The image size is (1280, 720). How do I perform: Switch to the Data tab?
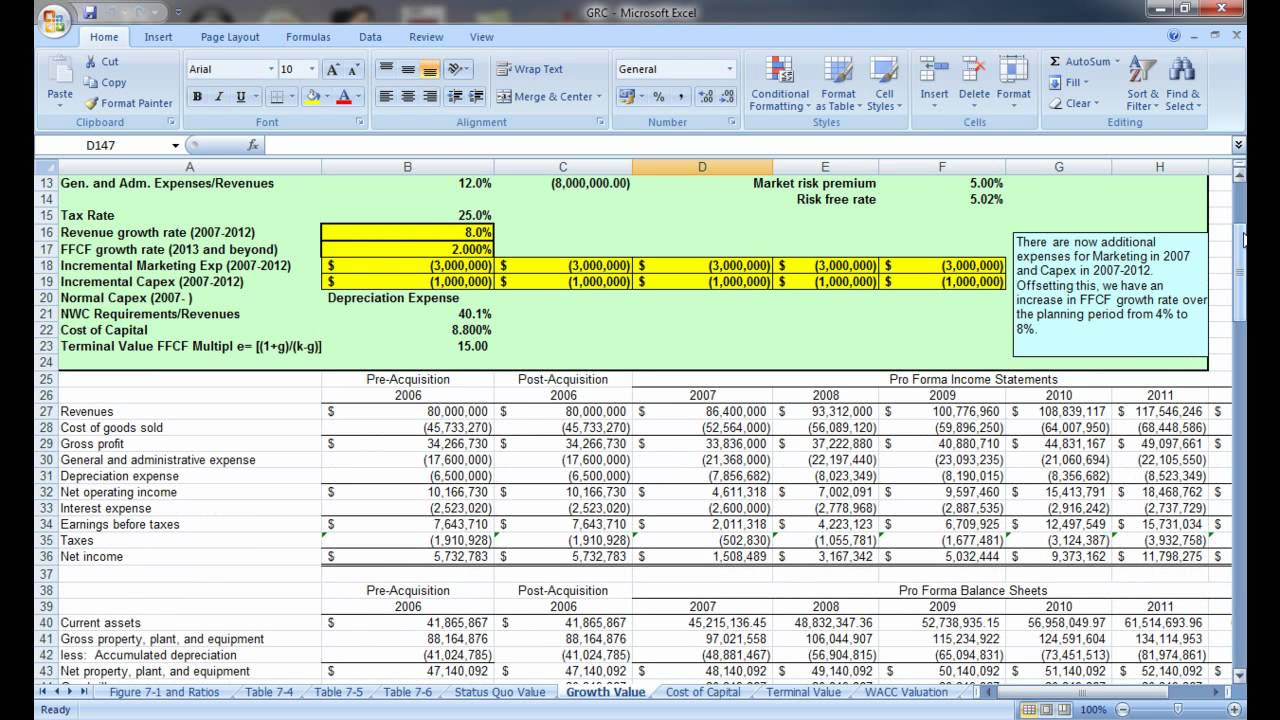pyautogui.click(x=370, y=37)
